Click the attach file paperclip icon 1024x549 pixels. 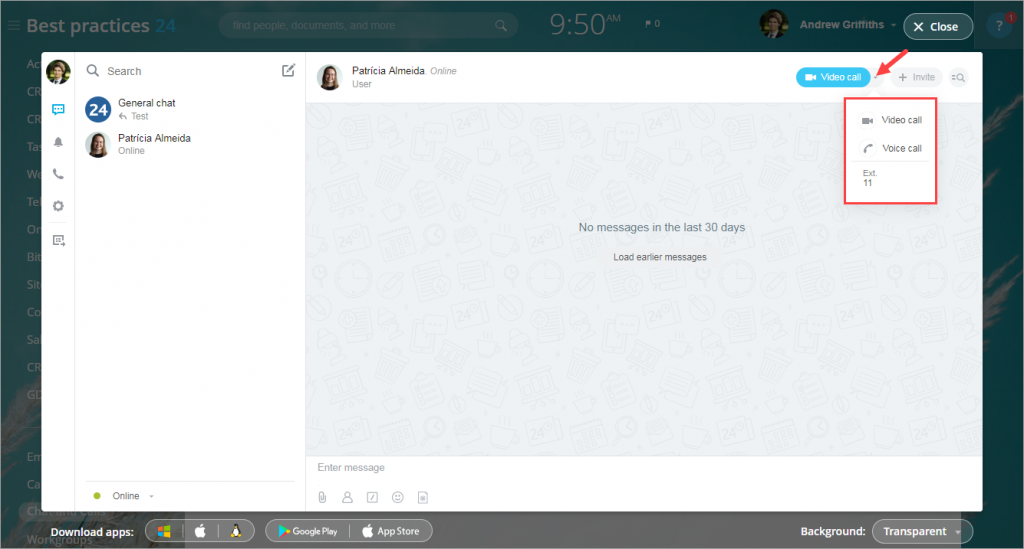pyautogui.click(x=323, y=497)
